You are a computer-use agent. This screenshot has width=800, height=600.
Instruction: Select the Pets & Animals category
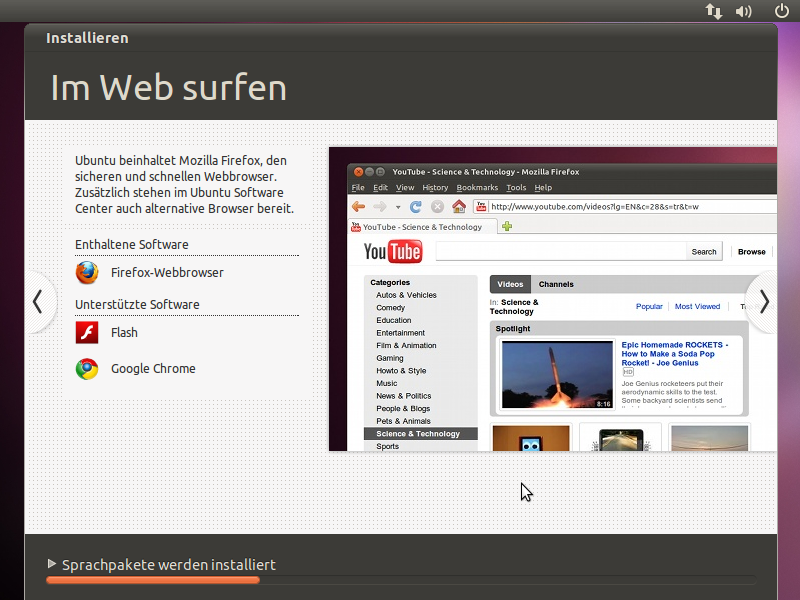pos(403,421)
